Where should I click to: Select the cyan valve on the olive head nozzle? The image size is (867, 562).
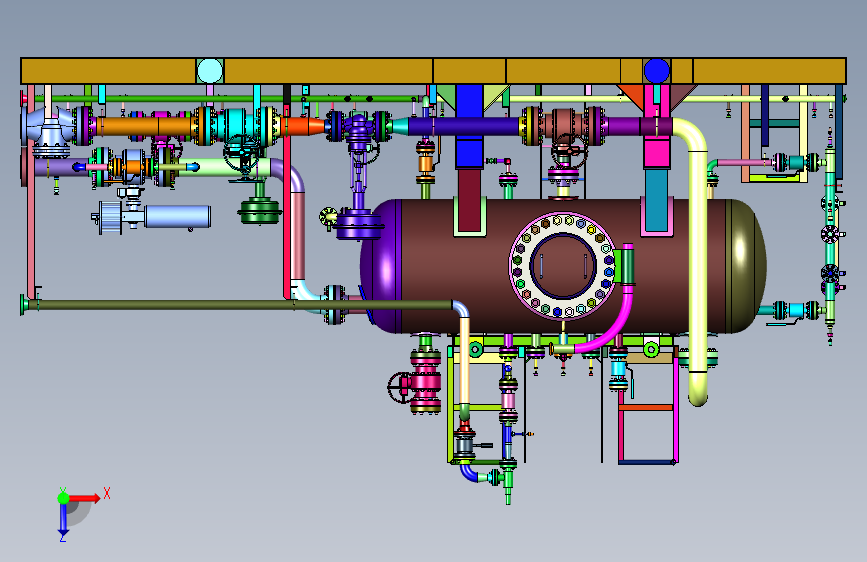coord(795,310)
